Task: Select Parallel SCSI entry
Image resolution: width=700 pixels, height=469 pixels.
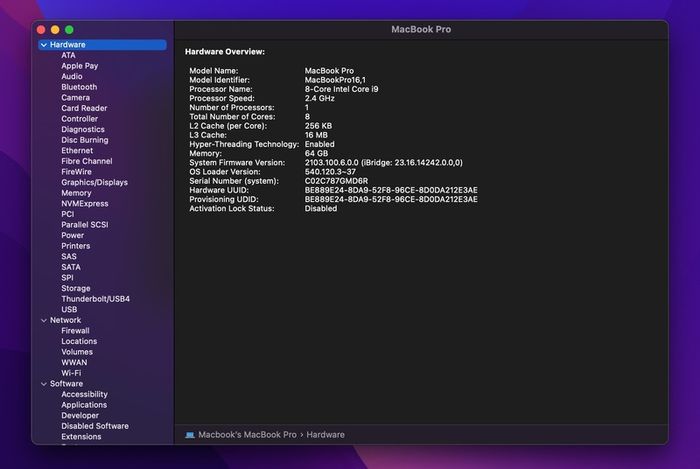Action: coord(85,225)
